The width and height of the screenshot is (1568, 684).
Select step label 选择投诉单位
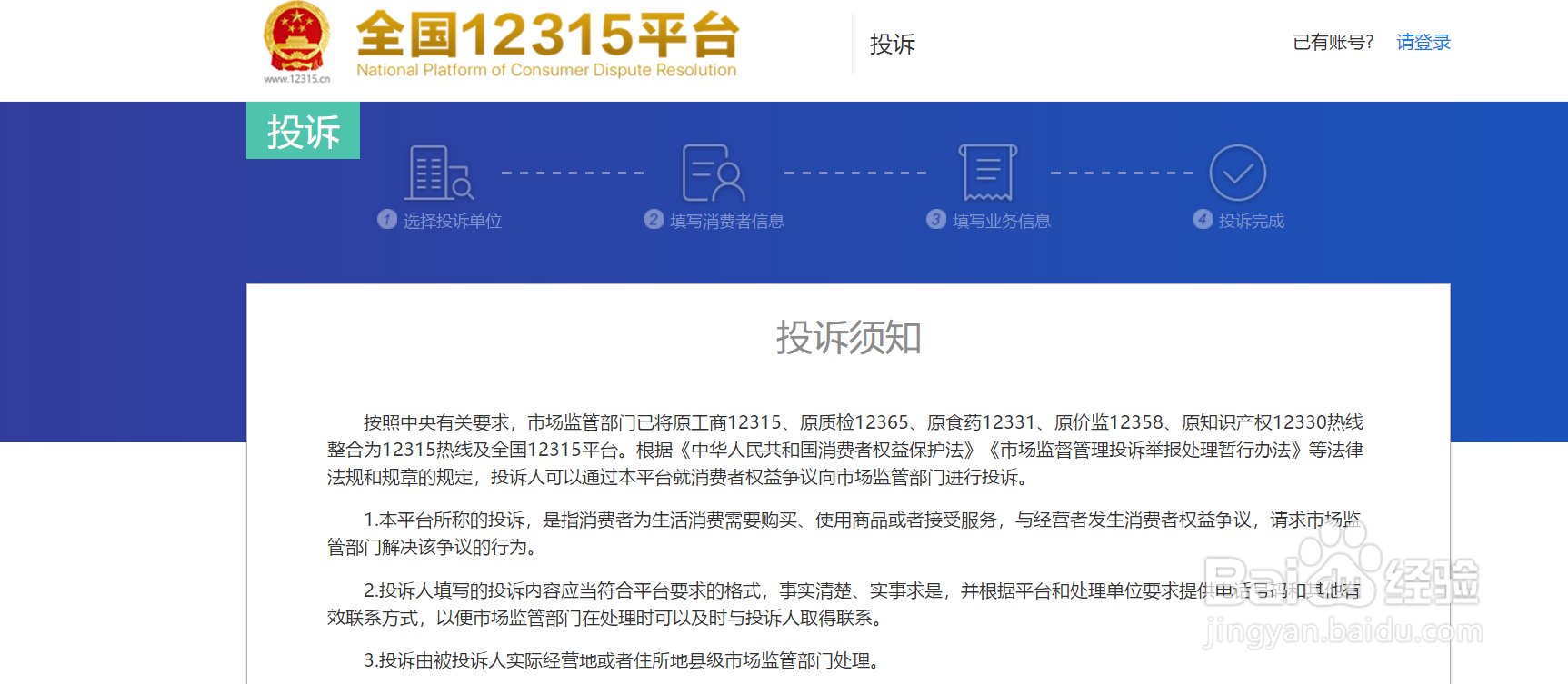(453, 221)
